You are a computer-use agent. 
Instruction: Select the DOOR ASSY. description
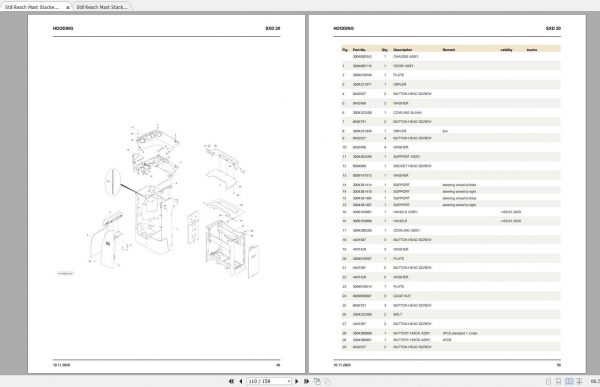[x=403, y=66]
